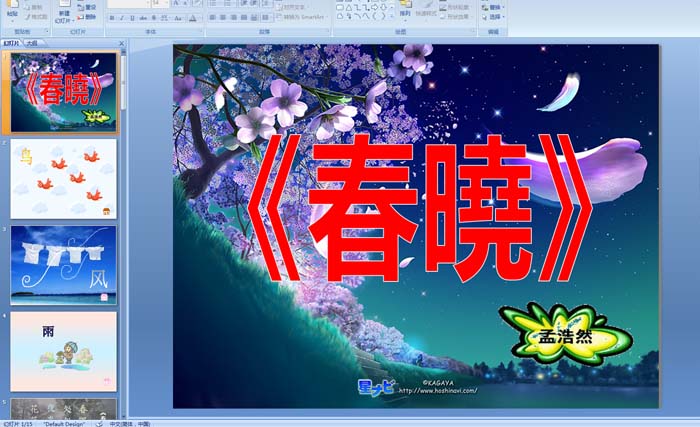Open the Shape Effects (形状效果) dropdown
Screen dimensions: 700x427
454,17
